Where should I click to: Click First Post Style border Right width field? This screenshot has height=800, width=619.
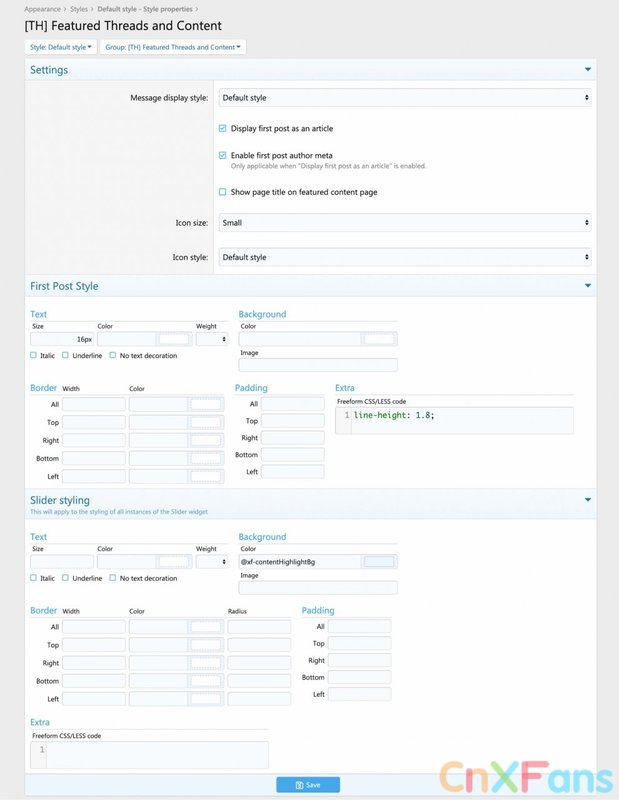point(94,440)
